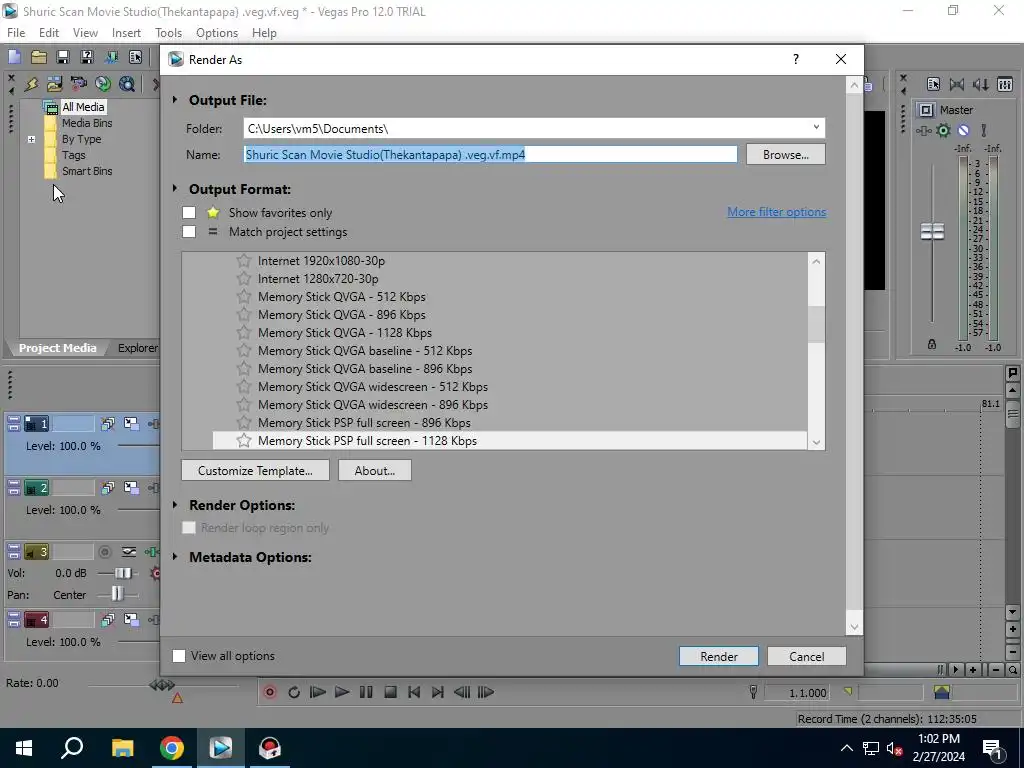Click the New project icon in Vegas toolbar
Image resolution: width=1024 pixels, height=768 pixels.
tap(14, 57)
